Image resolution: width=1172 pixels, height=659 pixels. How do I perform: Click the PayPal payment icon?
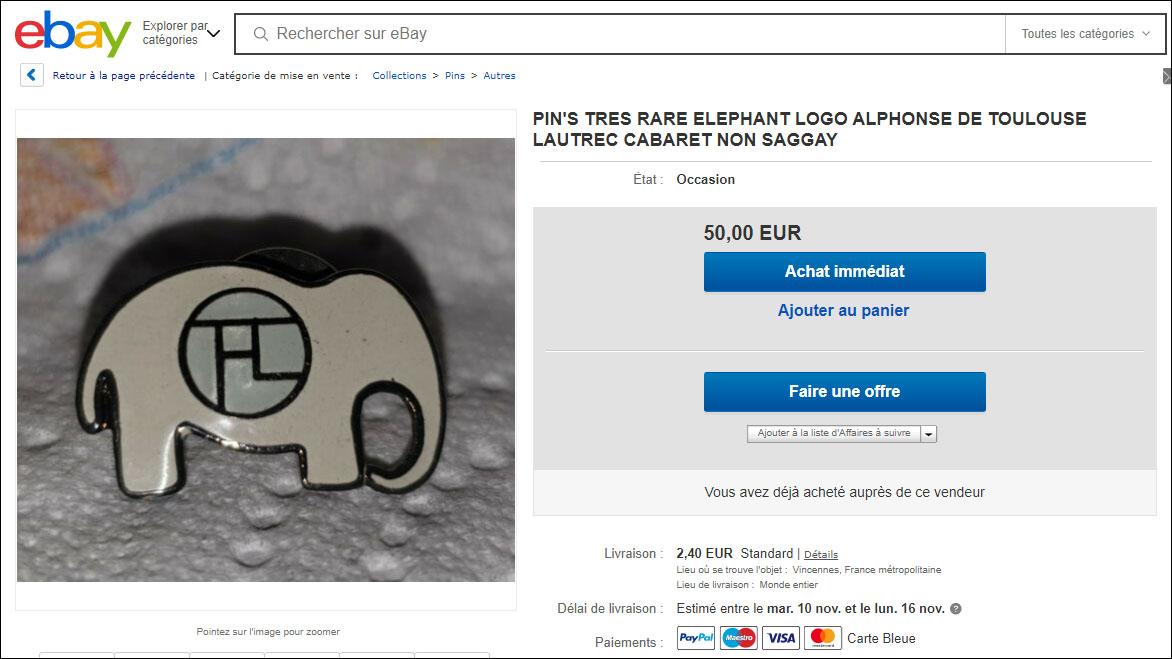tap(696, 638)
